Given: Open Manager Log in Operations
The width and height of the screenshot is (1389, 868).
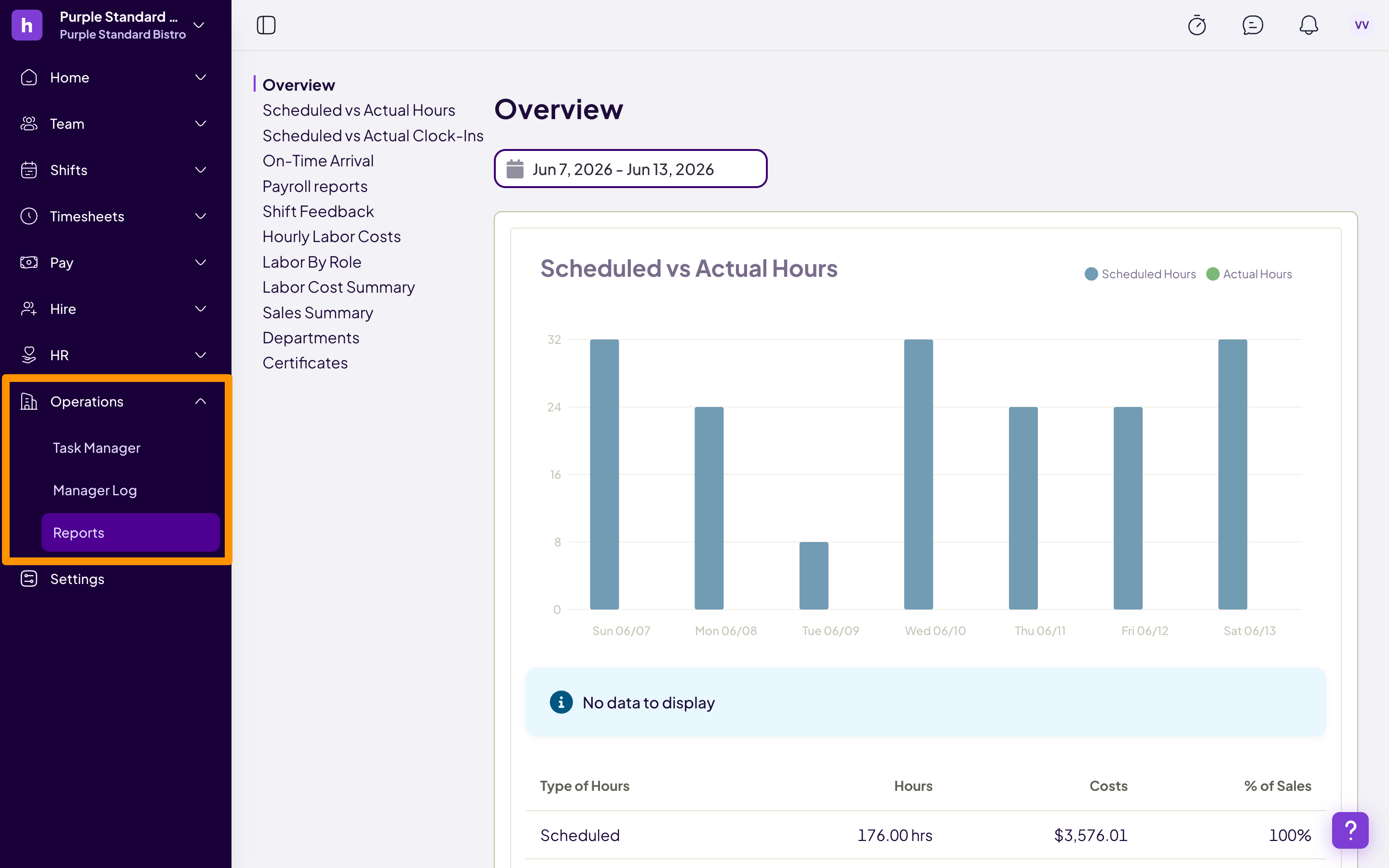Looking at the screenshot, I should 95,490.
